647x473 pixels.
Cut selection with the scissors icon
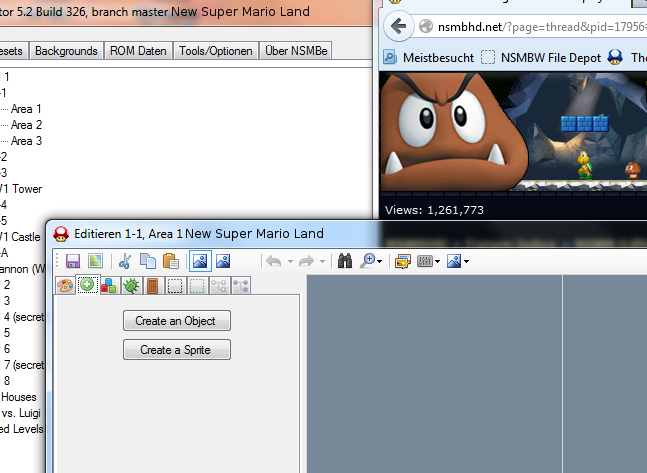point(125,261)
